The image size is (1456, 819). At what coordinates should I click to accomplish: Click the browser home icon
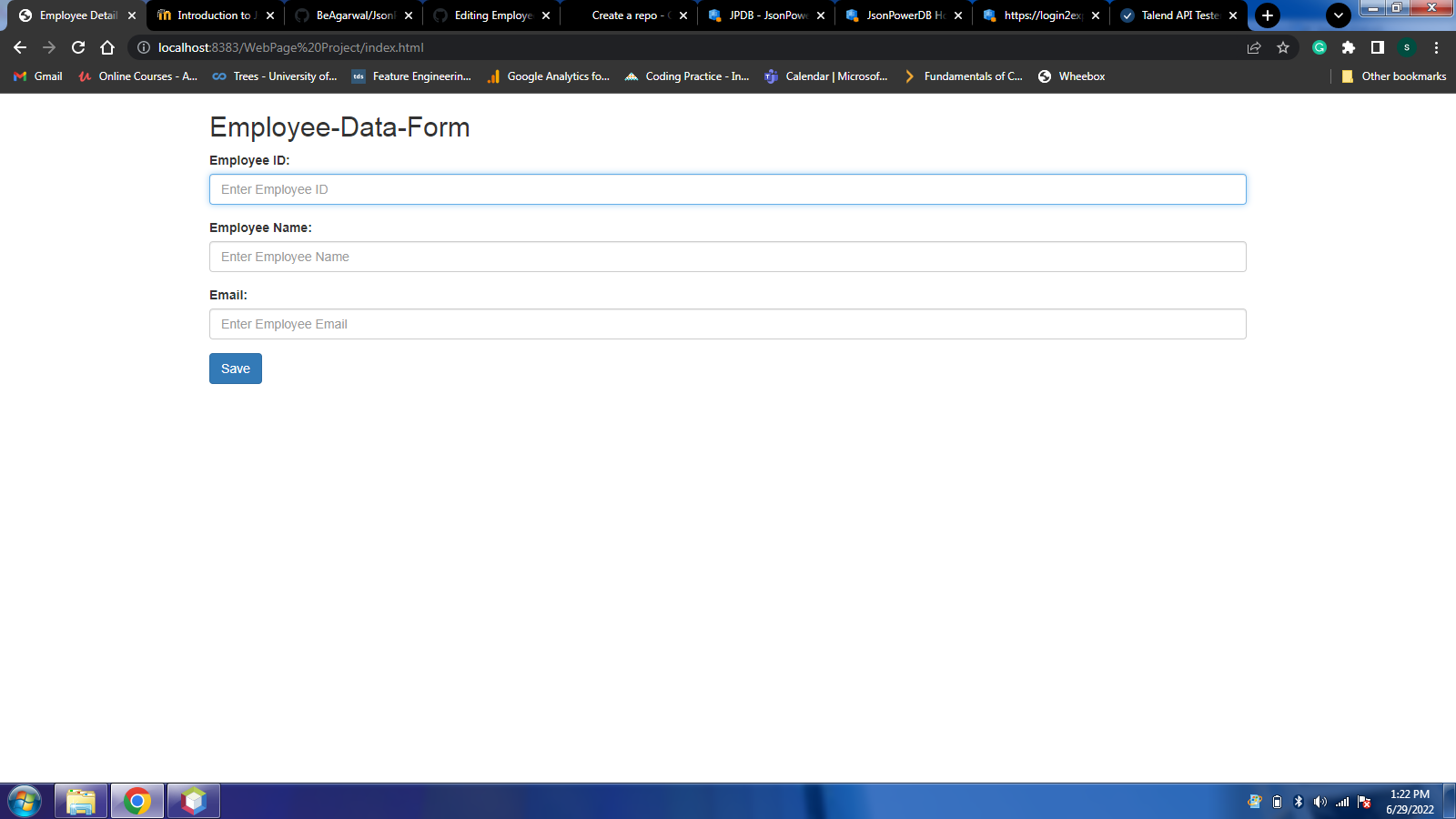pyautogui.click(x=109, y=47)
